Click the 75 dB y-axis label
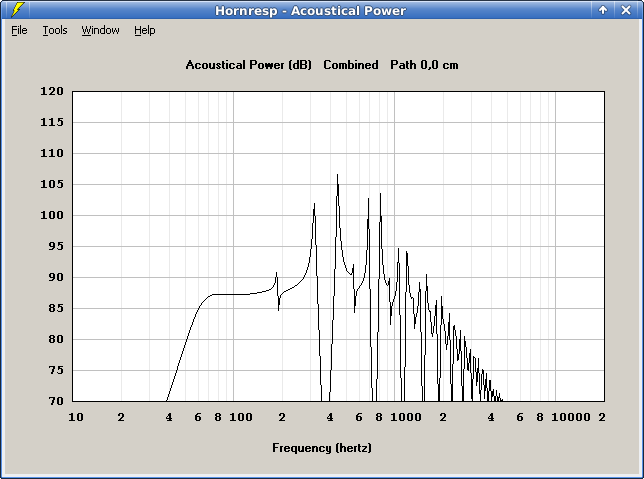Image resolution: width=644 pixels, height=479 pixels. [x=56, y=370]
